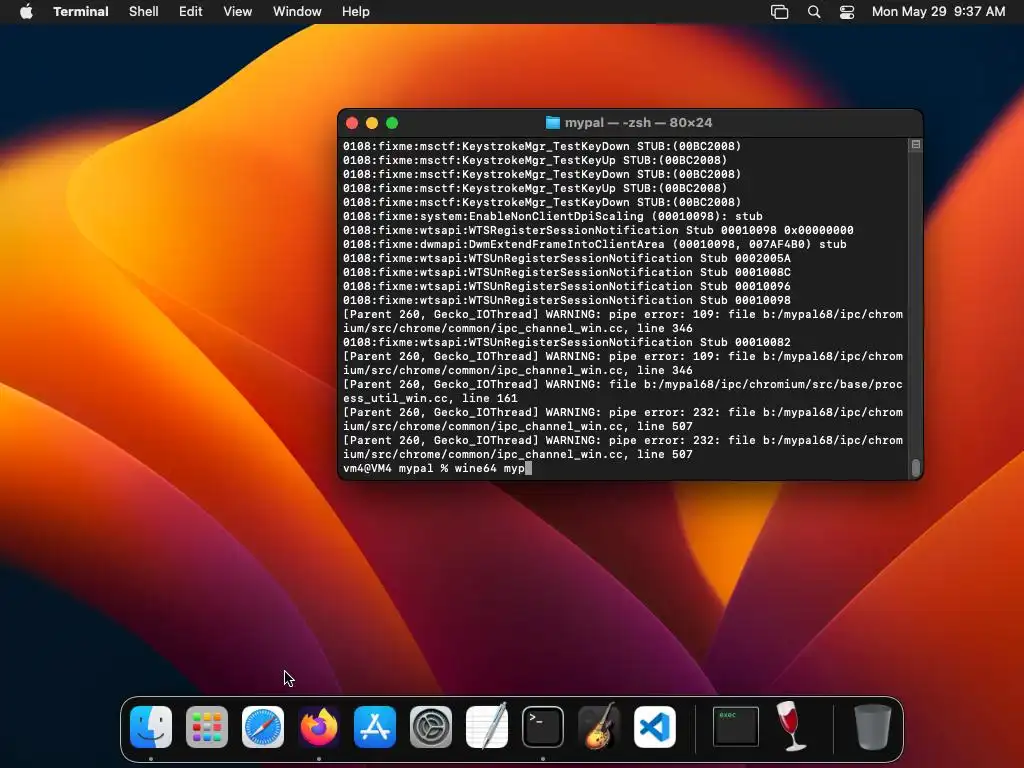Viewport: 1024px width, 768px height.
Task: Click 'WTSUnRegisterSessionNotification Stub 0002005A' line
Action: tap(567, 259)
